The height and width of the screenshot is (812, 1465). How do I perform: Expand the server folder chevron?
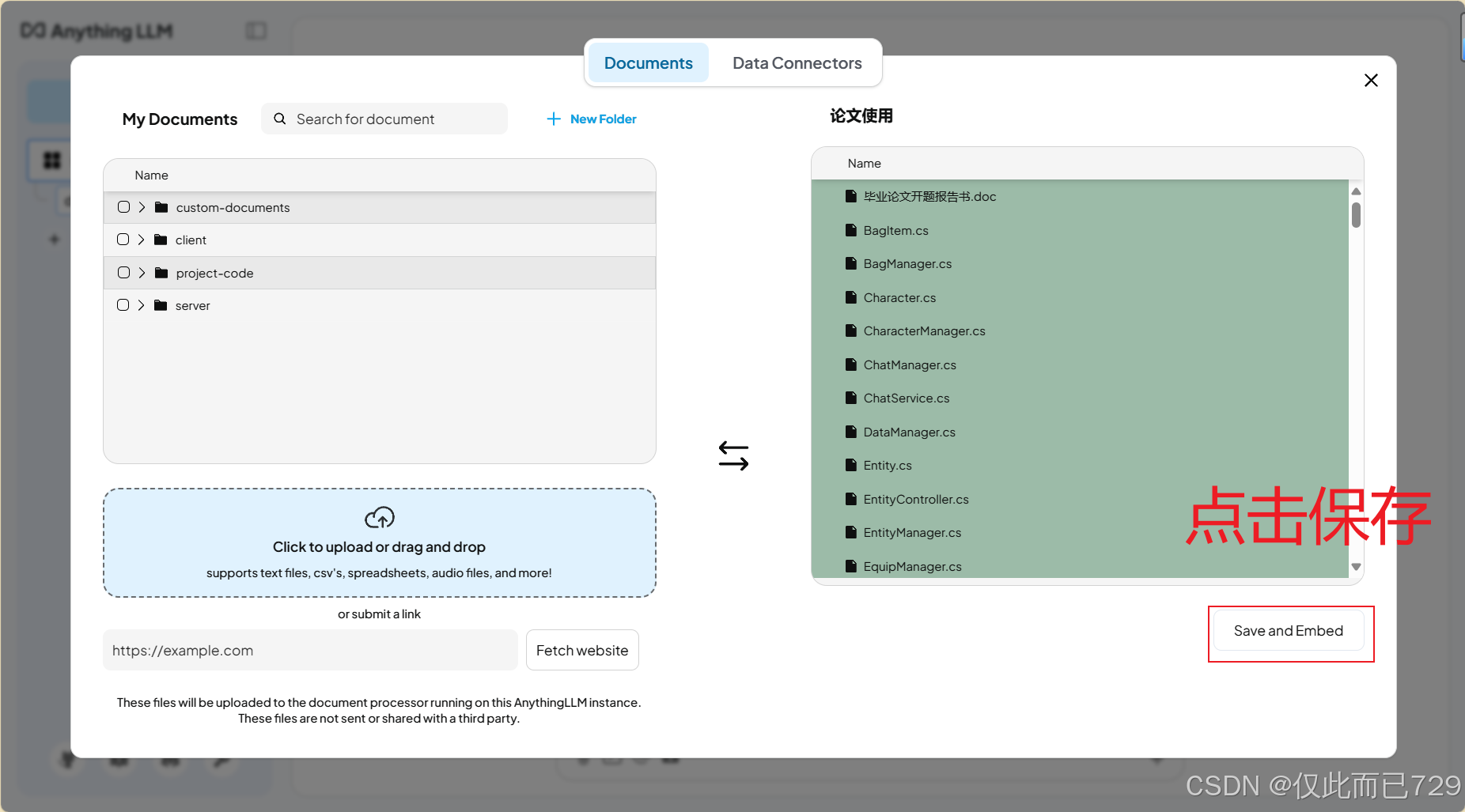coord(141,305)
